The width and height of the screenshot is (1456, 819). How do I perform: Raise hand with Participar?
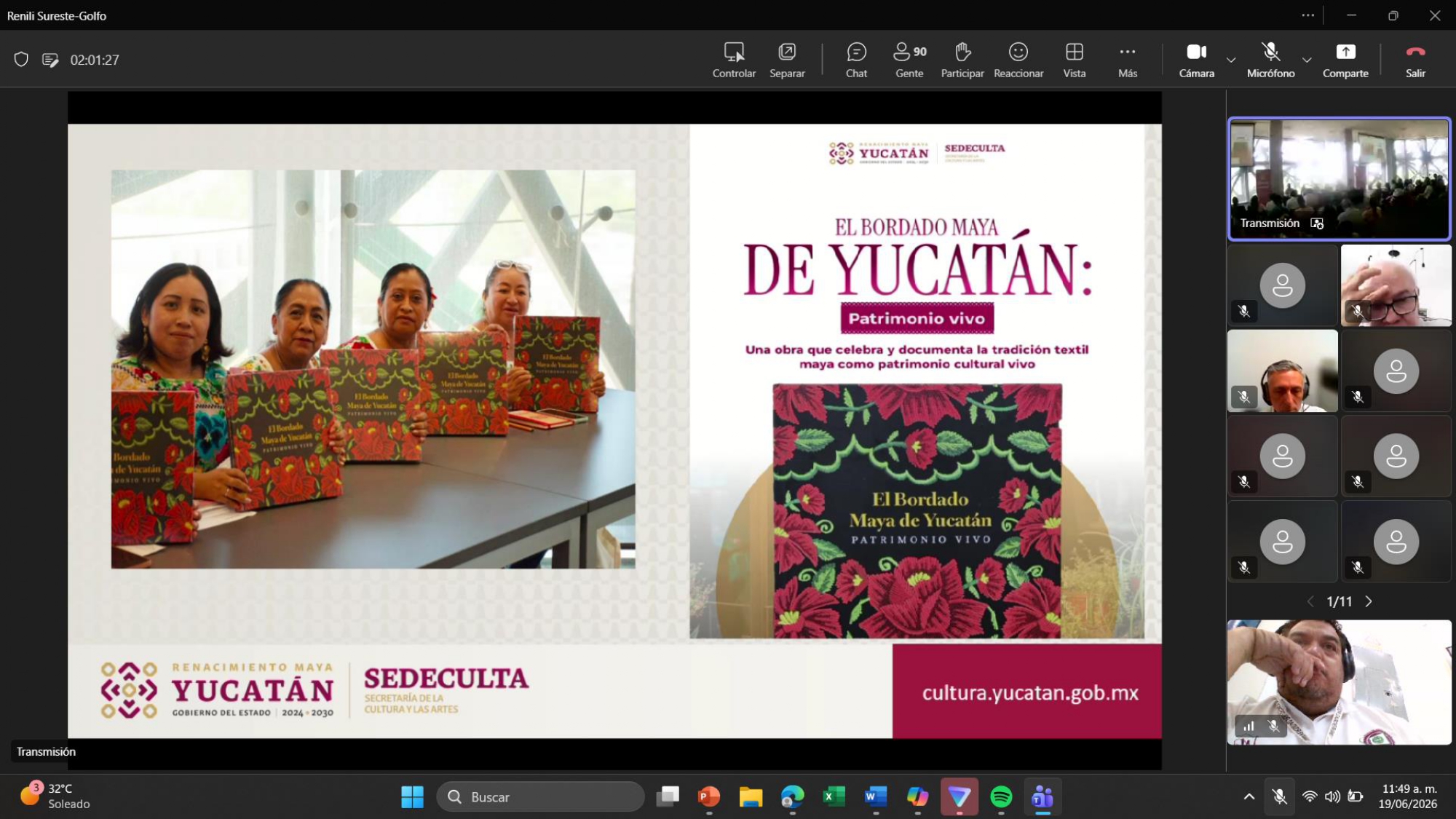962,60
